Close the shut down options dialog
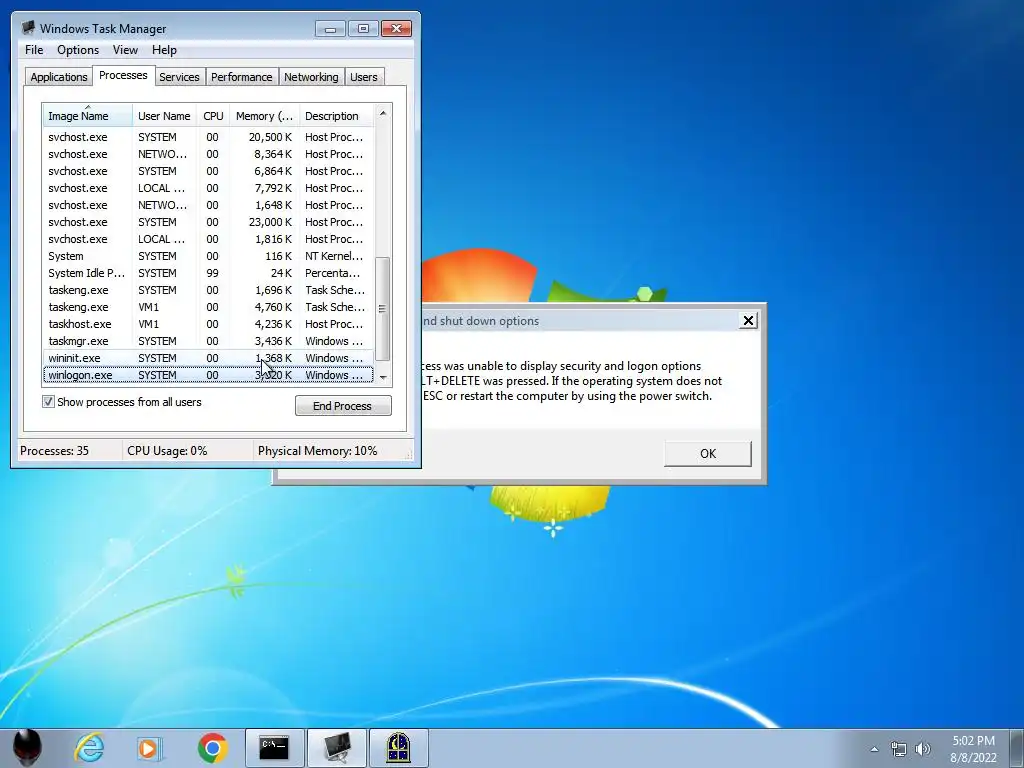This screenshot has width=1024, height=768. click(748, 321)
